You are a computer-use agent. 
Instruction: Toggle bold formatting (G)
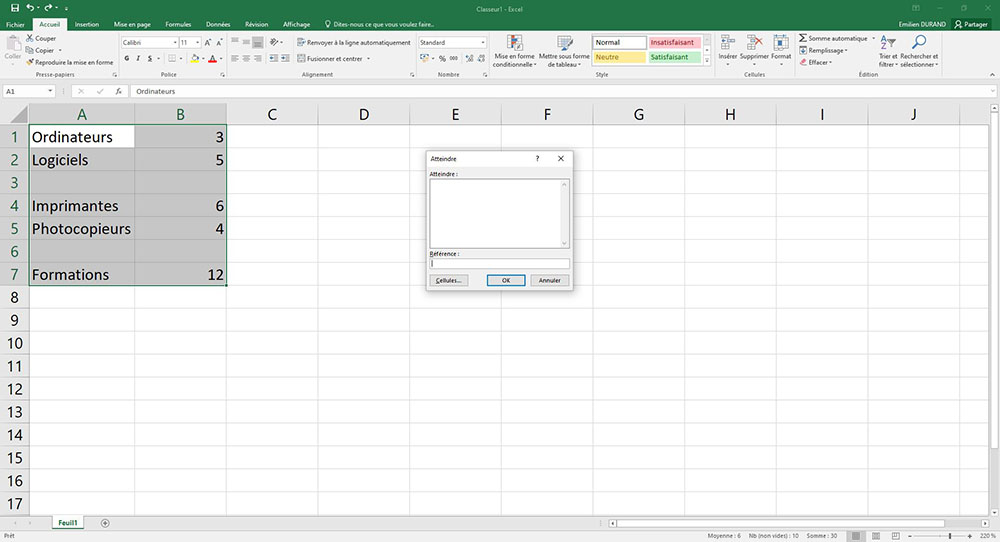point(127,59)
